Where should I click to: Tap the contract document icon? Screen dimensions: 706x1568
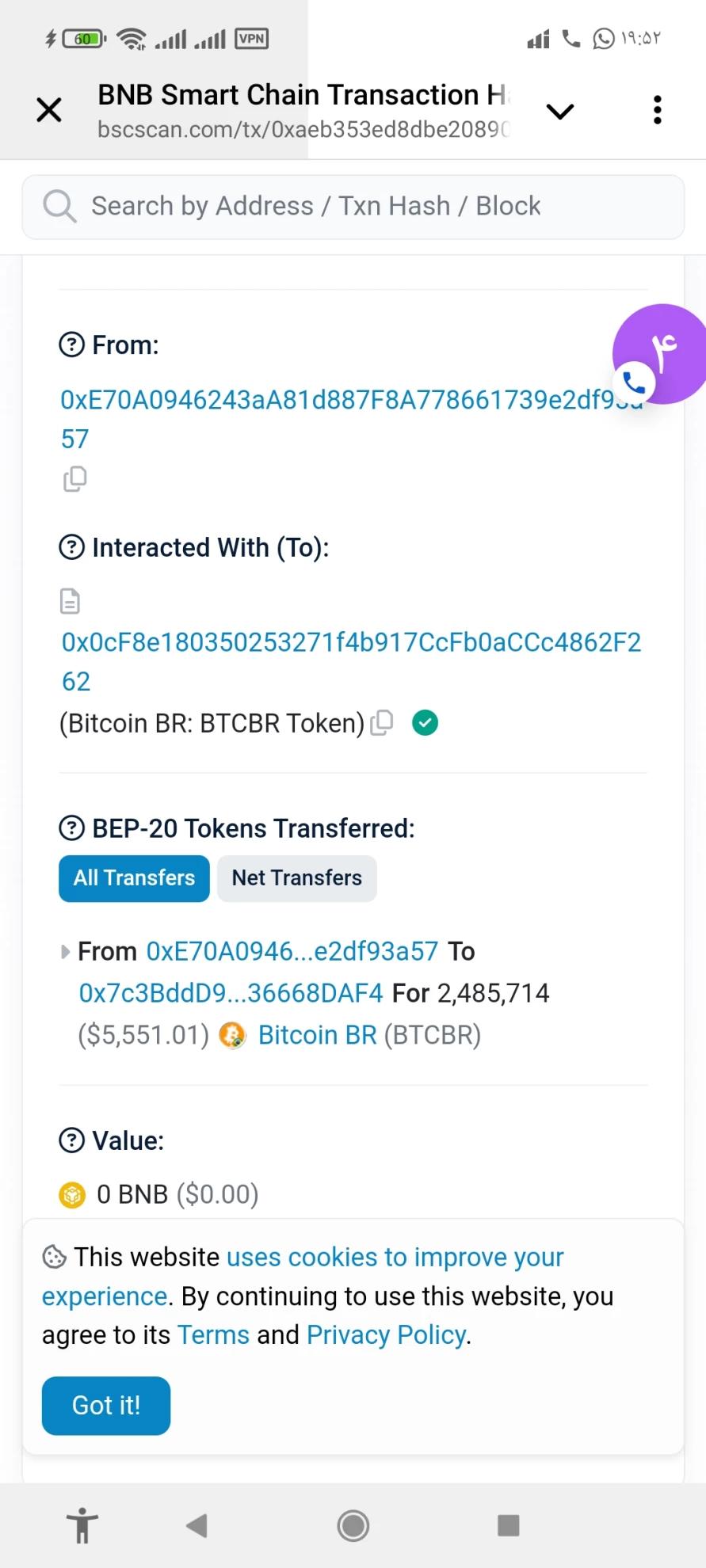70,601
